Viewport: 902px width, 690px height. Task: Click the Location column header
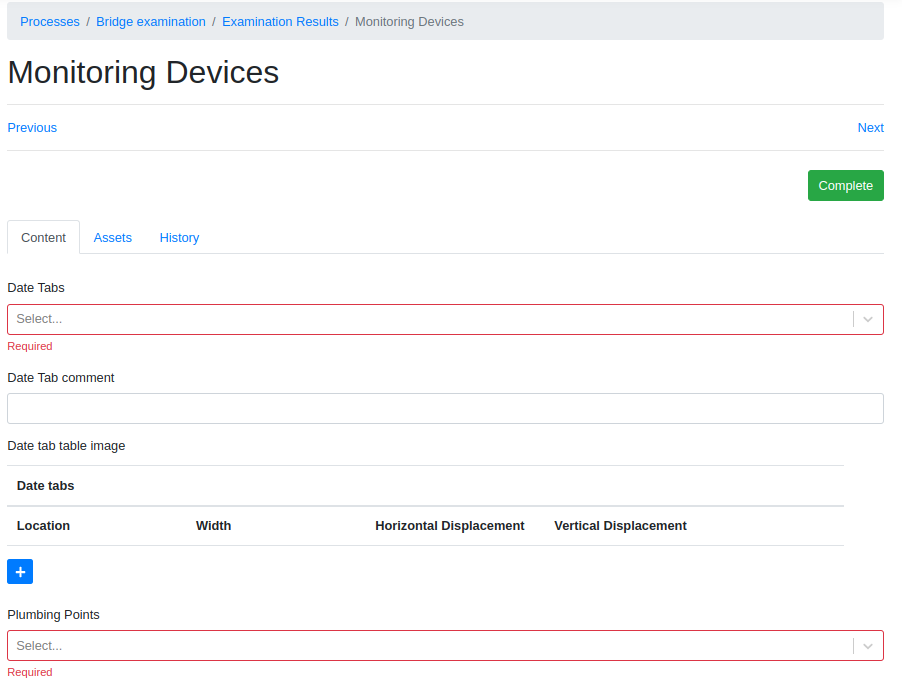pyautogui.click(x=43, y=526)
